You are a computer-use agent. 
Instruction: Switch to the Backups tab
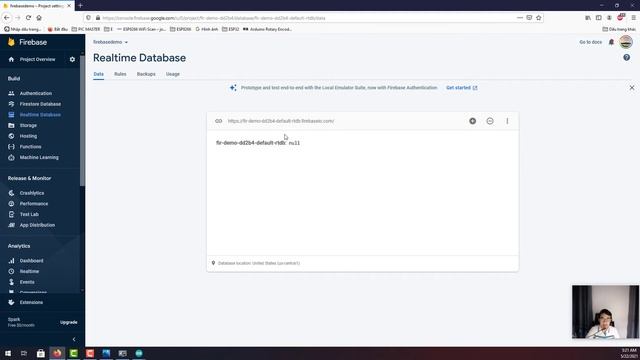click(x=146, y=74)
